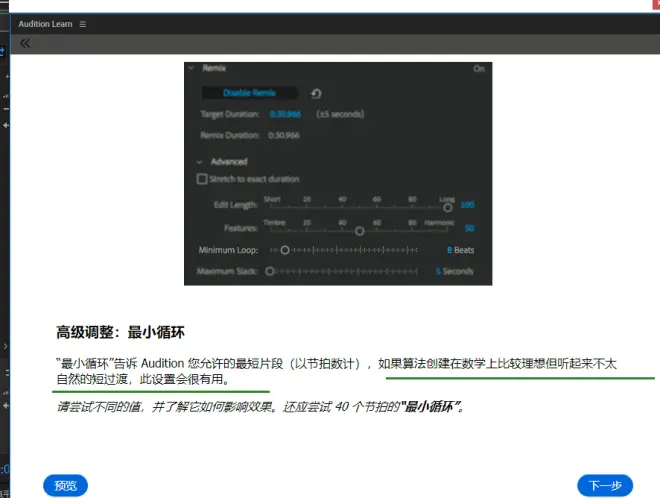Click the Edit Length value 100
Viewport: 660px width, 498px height.
pos(467,205)
